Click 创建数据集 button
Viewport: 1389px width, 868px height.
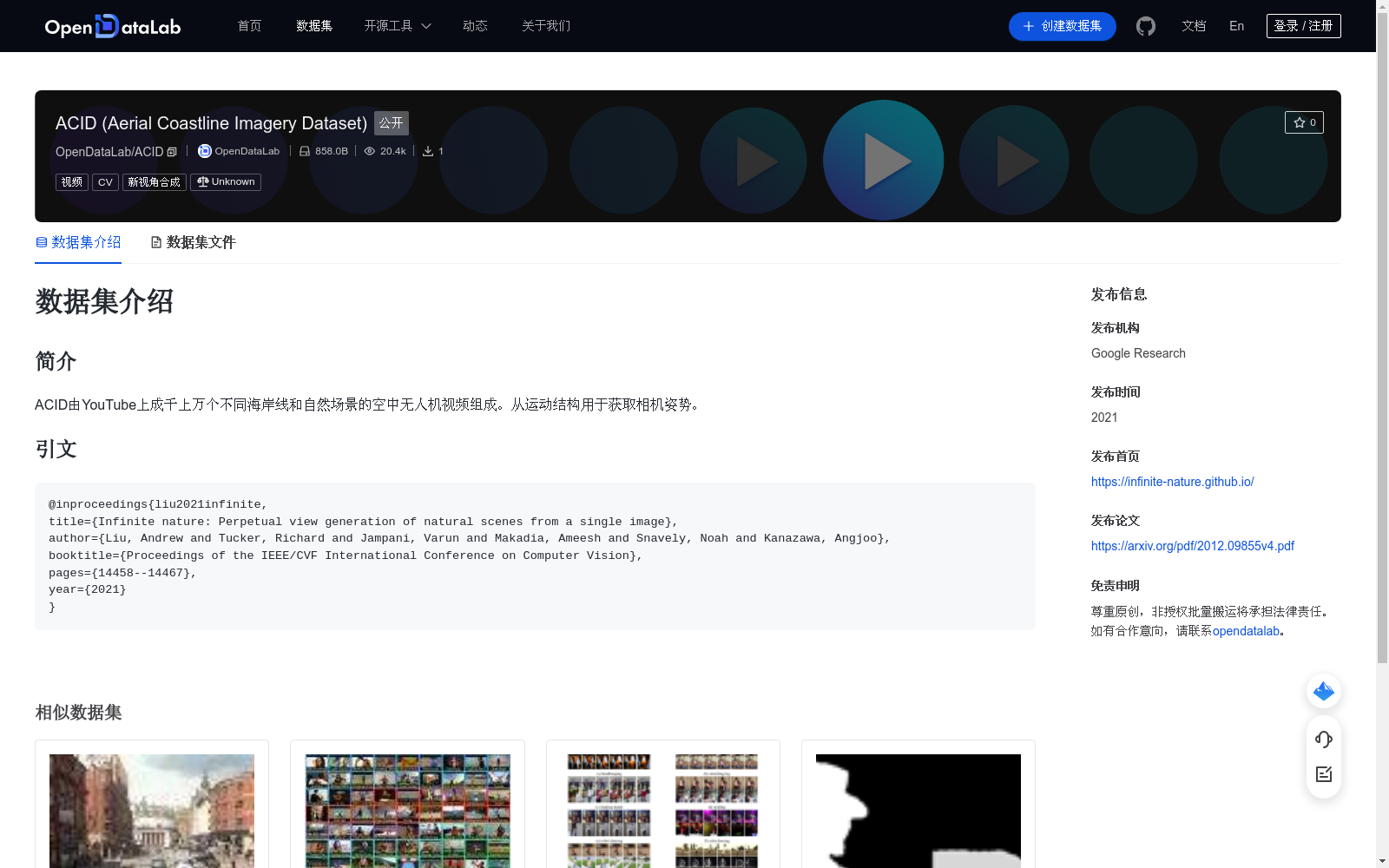click(1063, 26)
